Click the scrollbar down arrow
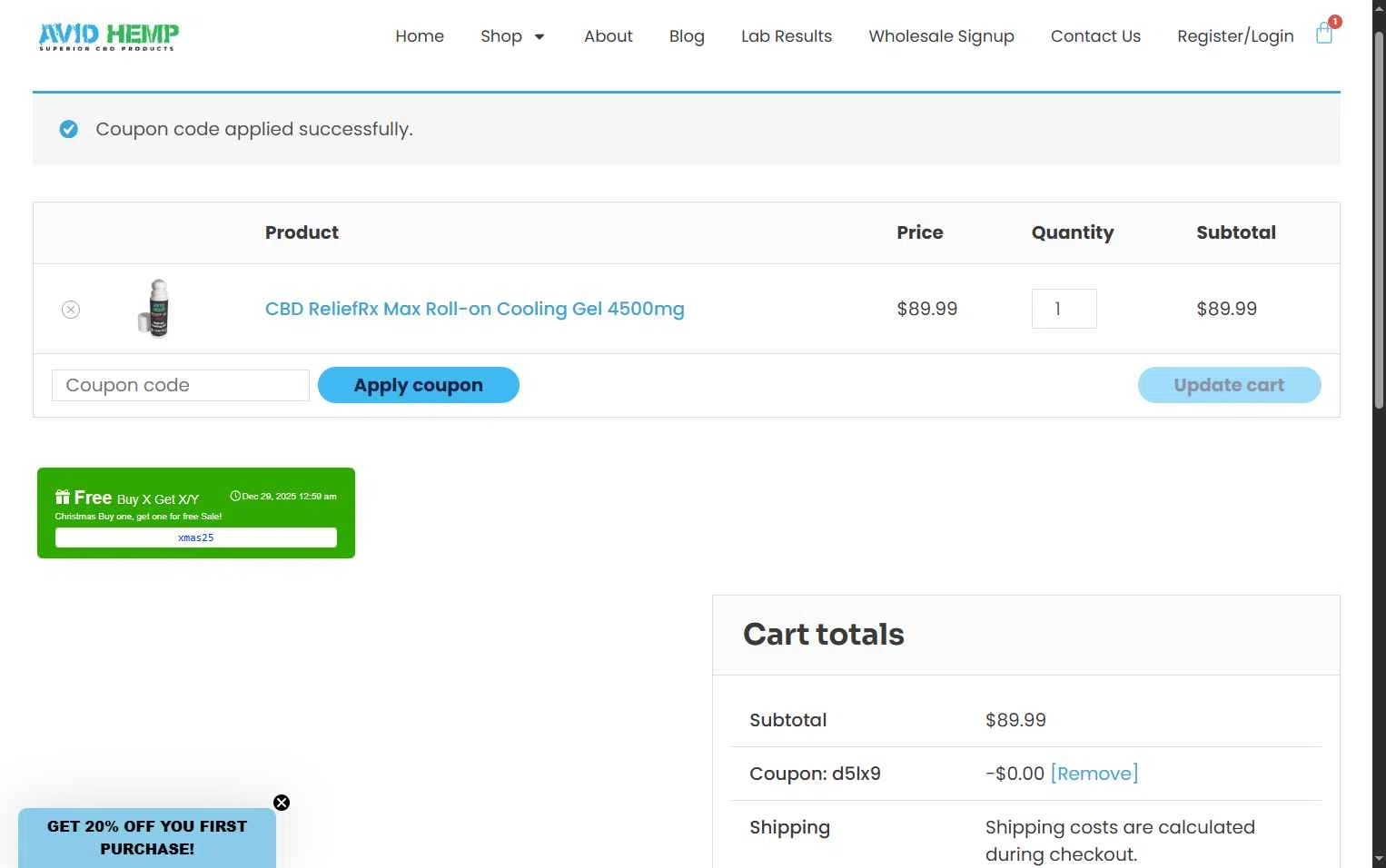This screenshot has height=868, width=1386. pos(1379,858)
